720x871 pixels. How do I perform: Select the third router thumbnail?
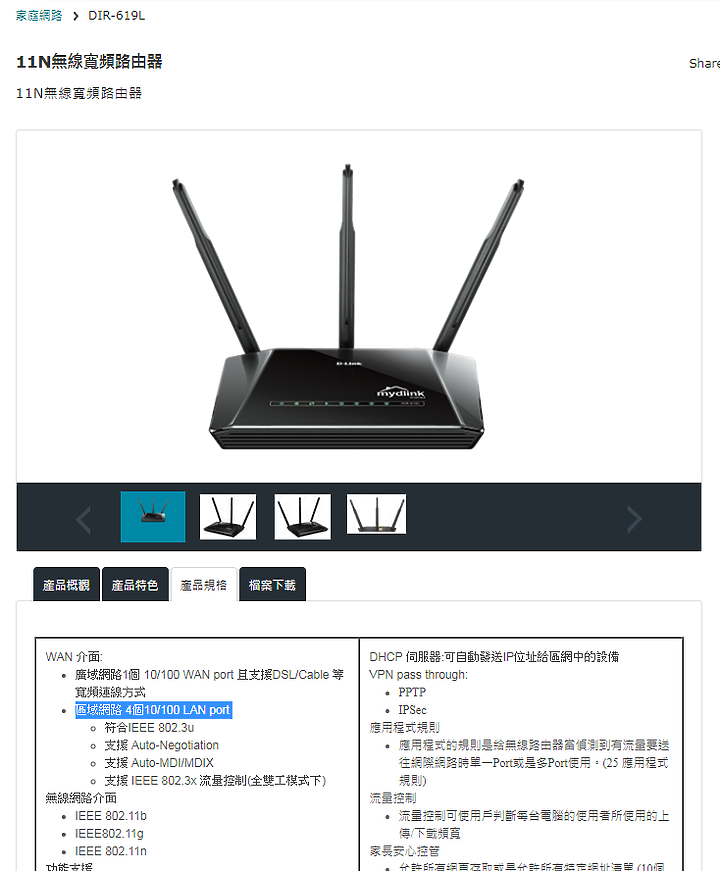pos(302,517)
